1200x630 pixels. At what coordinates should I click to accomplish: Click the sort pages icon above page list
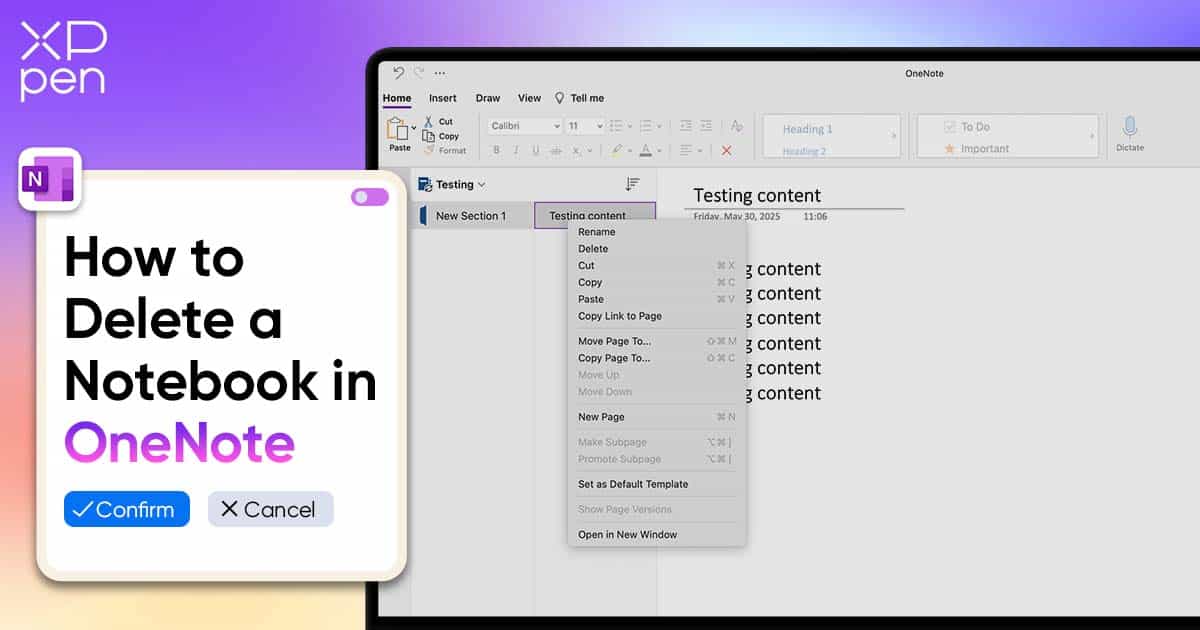pyautogui.click(x=632, y=184)
